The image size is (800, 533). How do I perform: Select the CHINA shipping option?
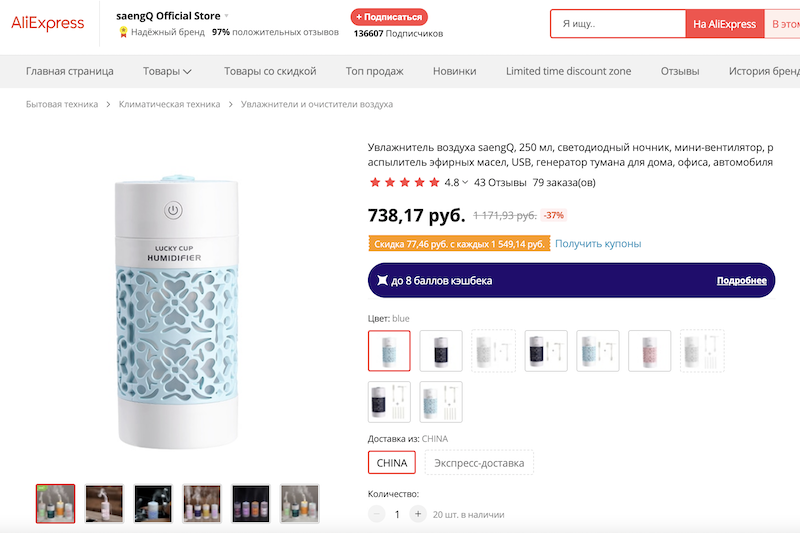coord(392,463)
